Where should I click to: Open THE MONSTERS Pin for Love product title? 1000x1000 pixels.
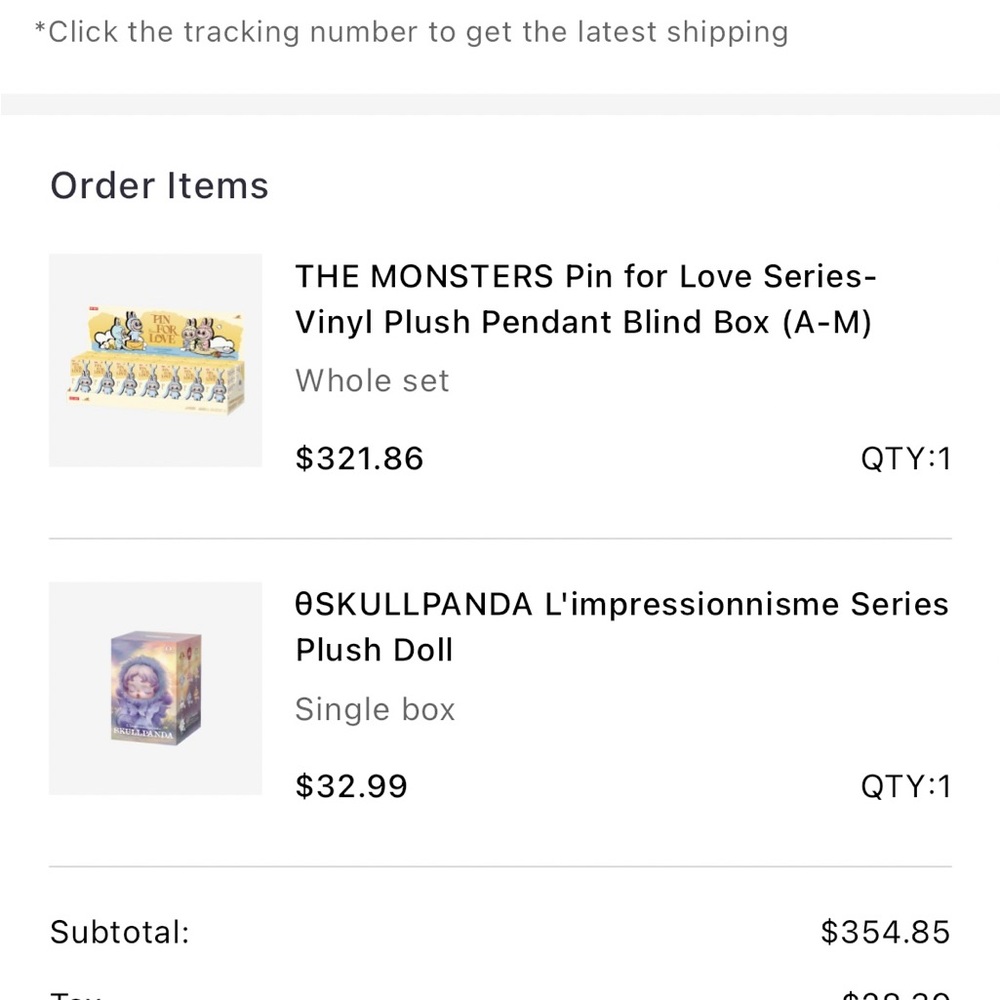(585, 299)
